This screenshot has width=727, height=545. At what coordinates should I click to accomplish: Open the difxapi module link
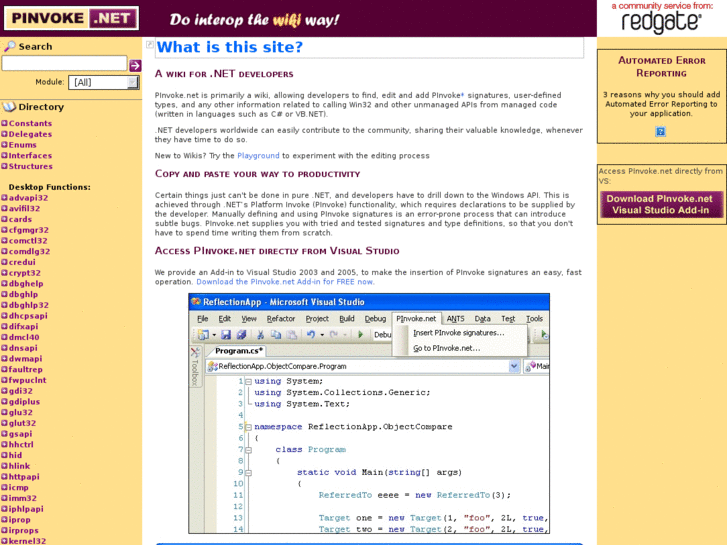[x=23, y=326]
